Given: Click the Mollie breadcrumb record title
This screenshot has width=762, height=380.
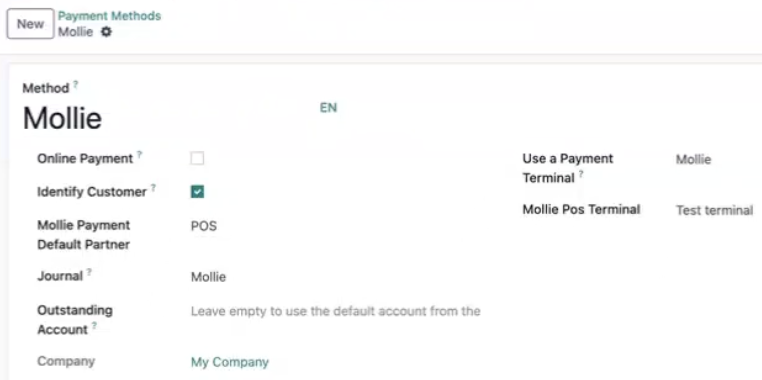Looking at the screenshot, I should click(75, 32).
